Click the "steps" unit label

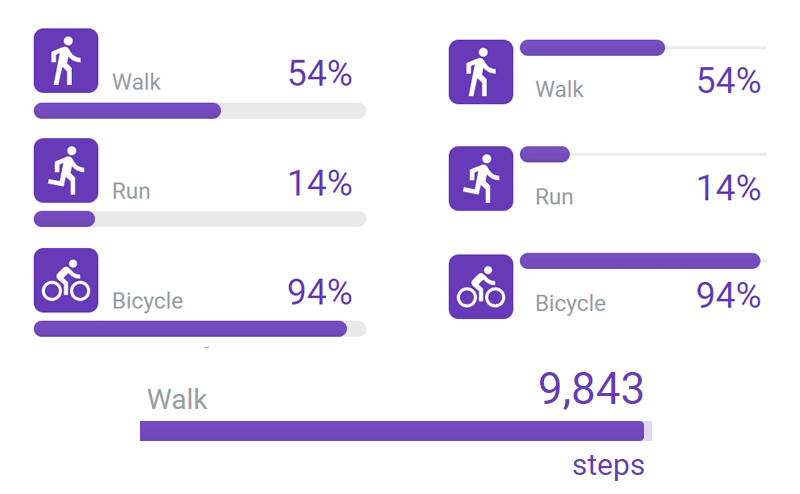coord(608,465)
